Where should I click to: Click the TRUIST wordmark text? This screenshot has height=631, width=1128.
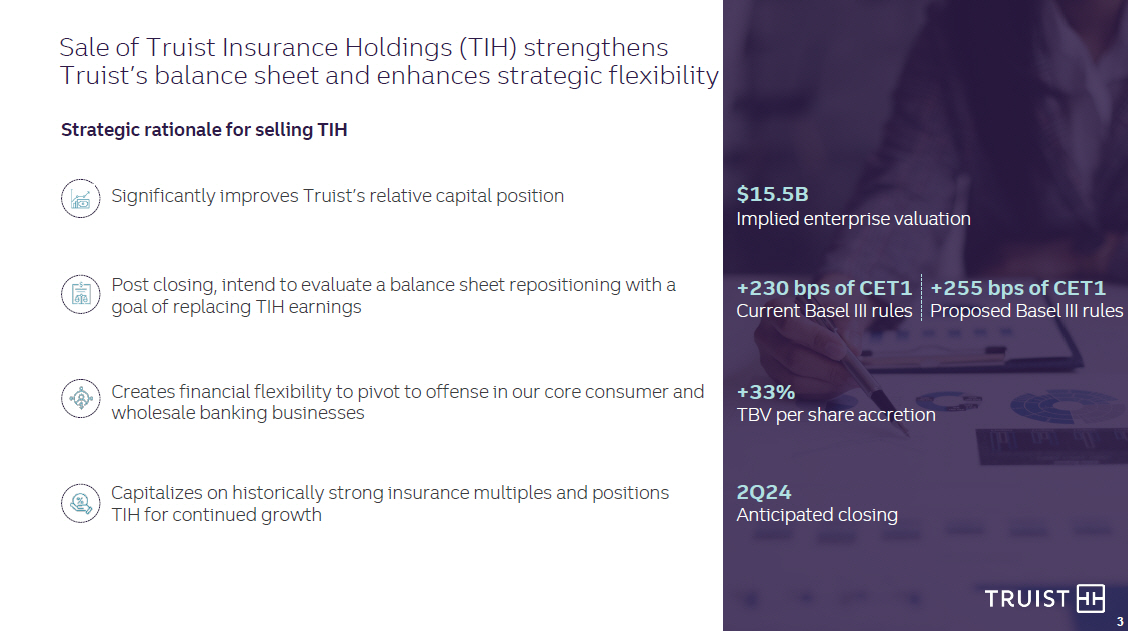1027,599
